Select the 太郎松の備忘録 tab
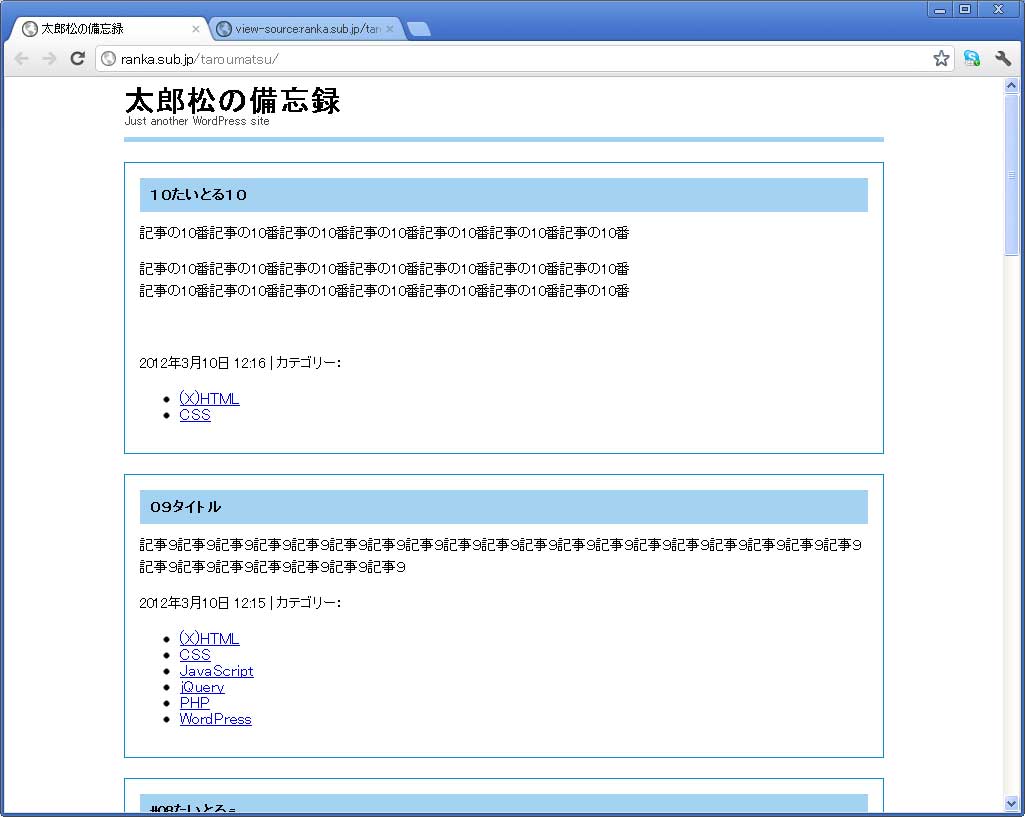Image resolution: width=1025 pixels, height=817 pixels. [x=108, y=29]
